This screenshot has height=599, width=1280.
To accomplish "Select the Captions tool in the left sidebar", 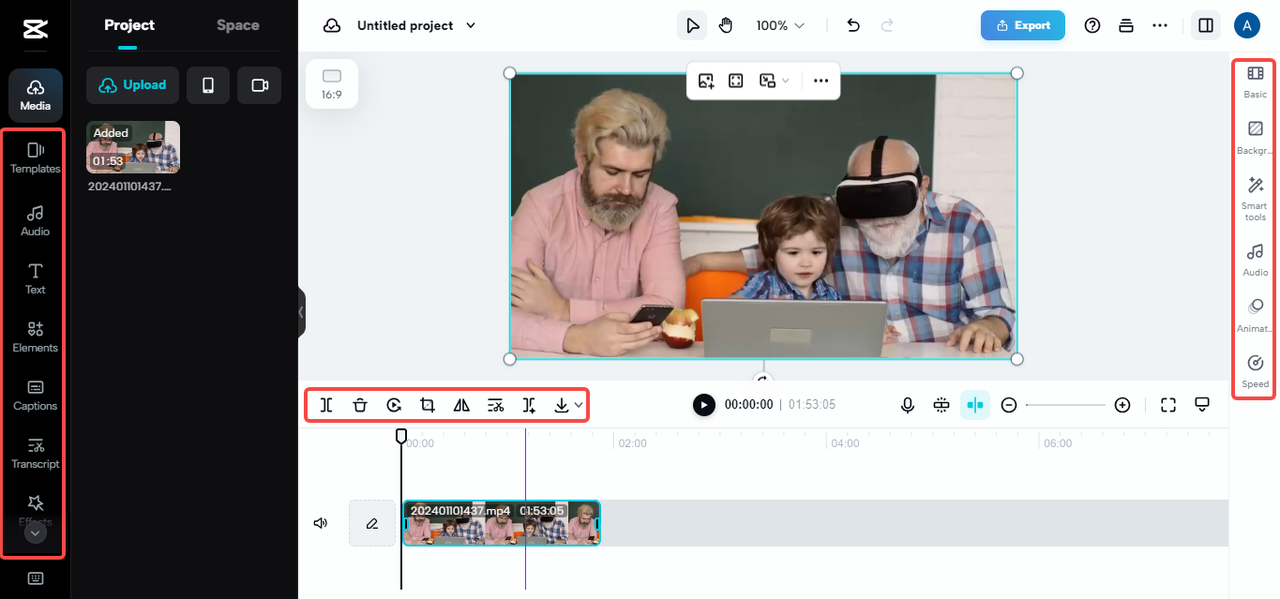I will (34, 394).
